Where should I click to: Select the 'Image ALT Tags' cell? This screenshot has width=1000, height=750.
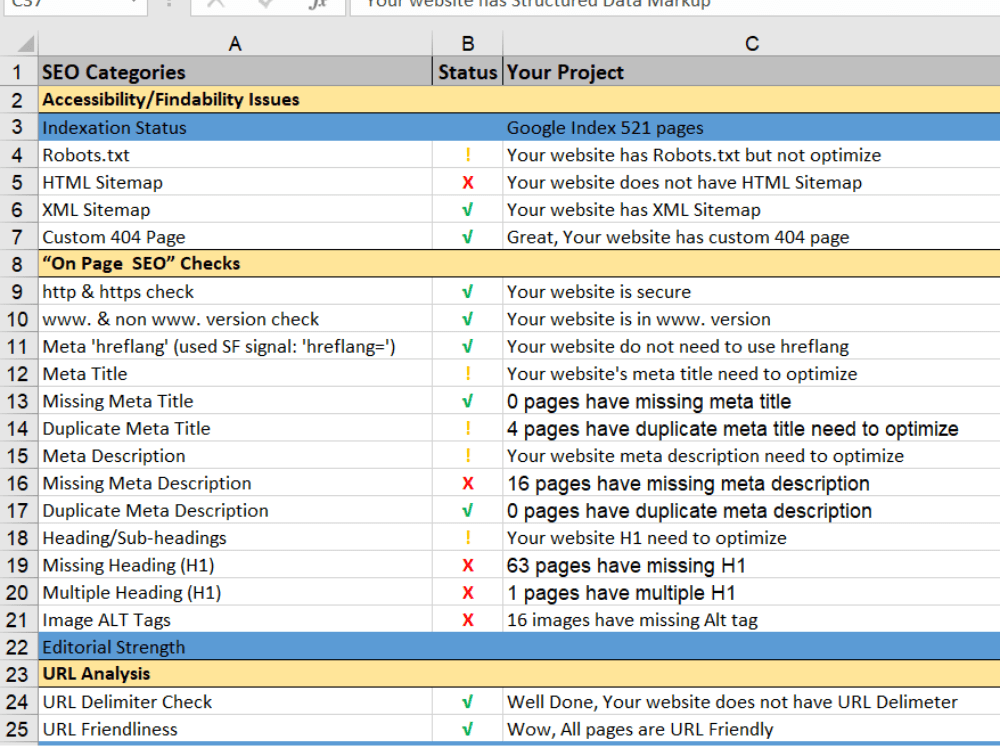[x=235, y=620]
